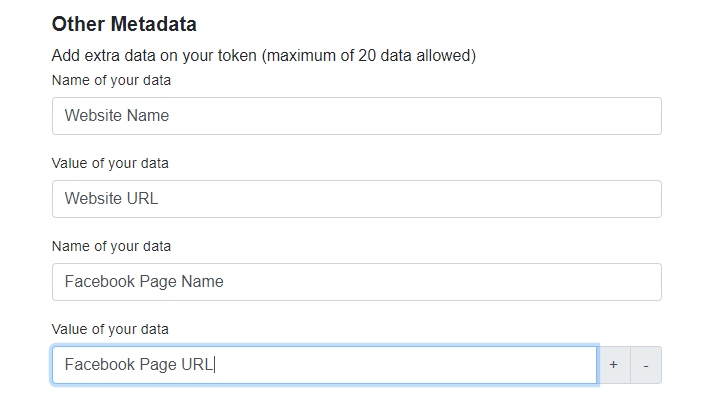Click into the Website URL field
The height and width of the screenshot is (401, 727).
[356, 199]
